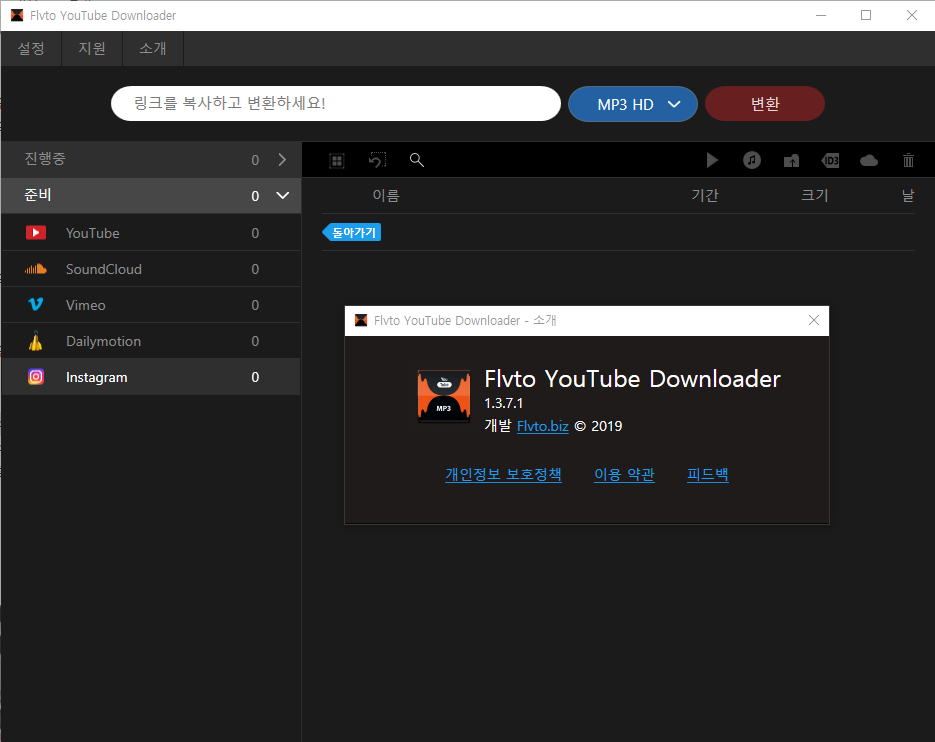935x742 pixels.
Task: Select YouTube in the sidebar
Action: tap(151, 233)
